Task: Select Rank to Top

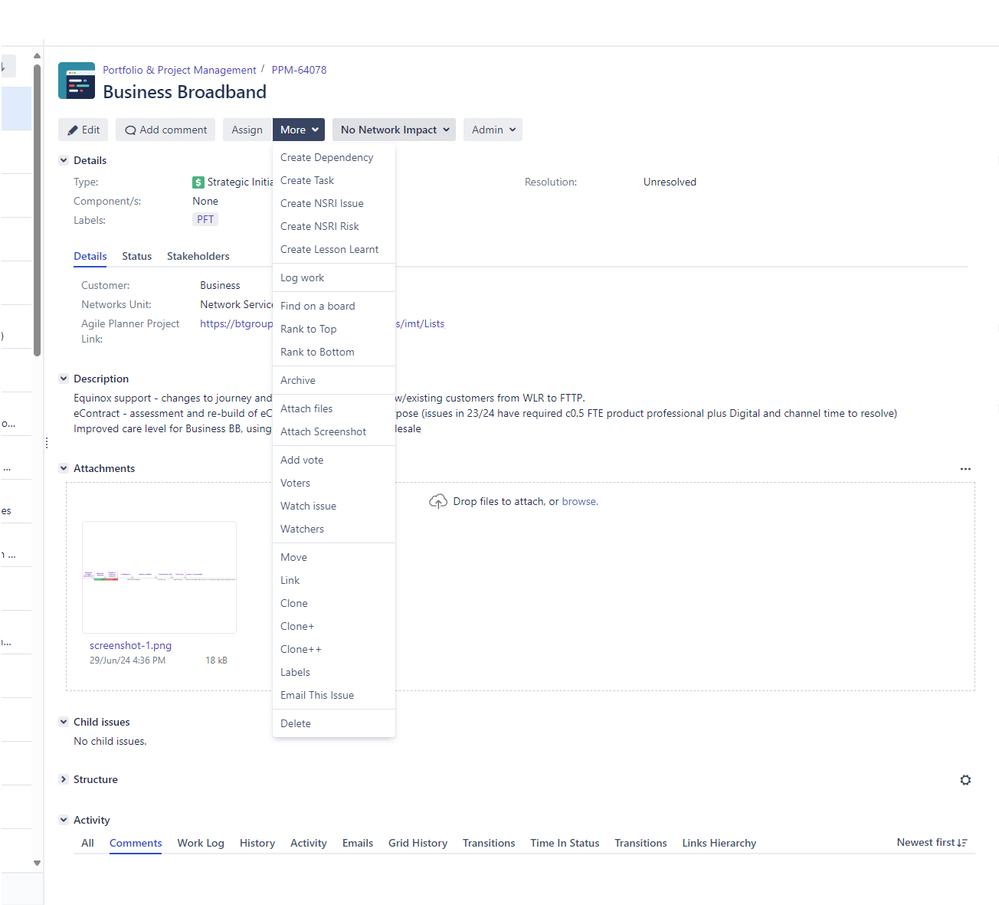Action: pyautogui.click(x=334, y=329)
